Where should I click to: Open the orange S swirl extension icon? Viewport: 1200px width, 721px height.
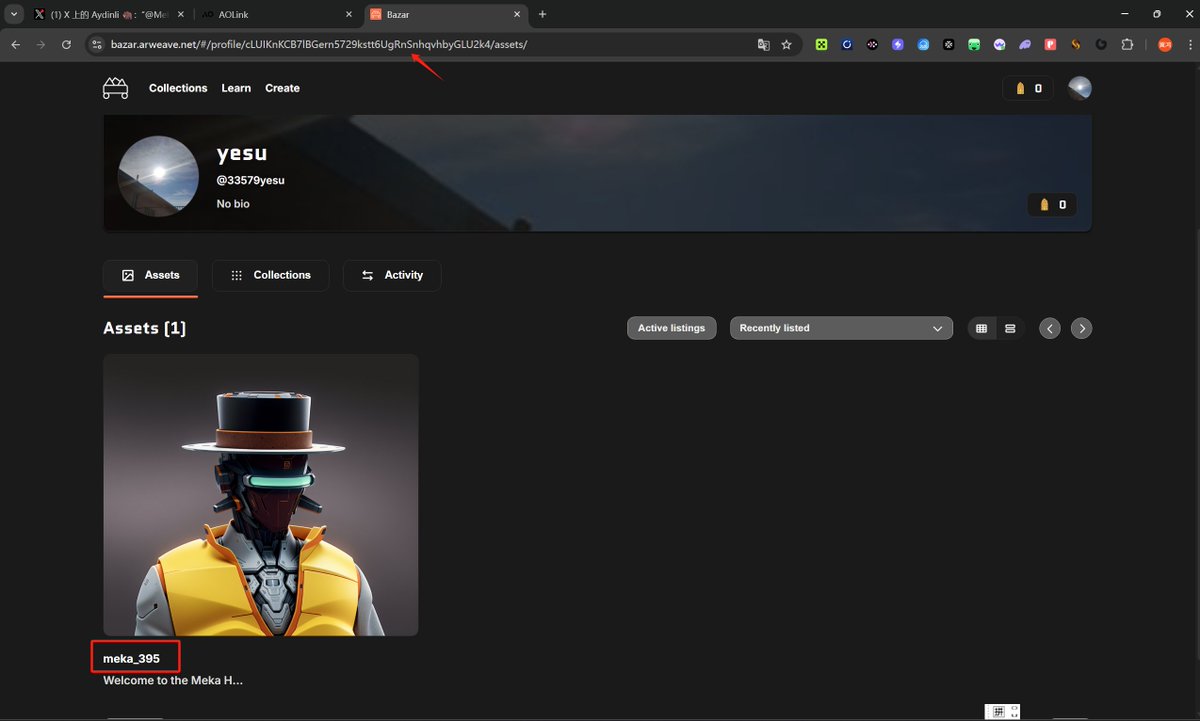[1076, 45]
